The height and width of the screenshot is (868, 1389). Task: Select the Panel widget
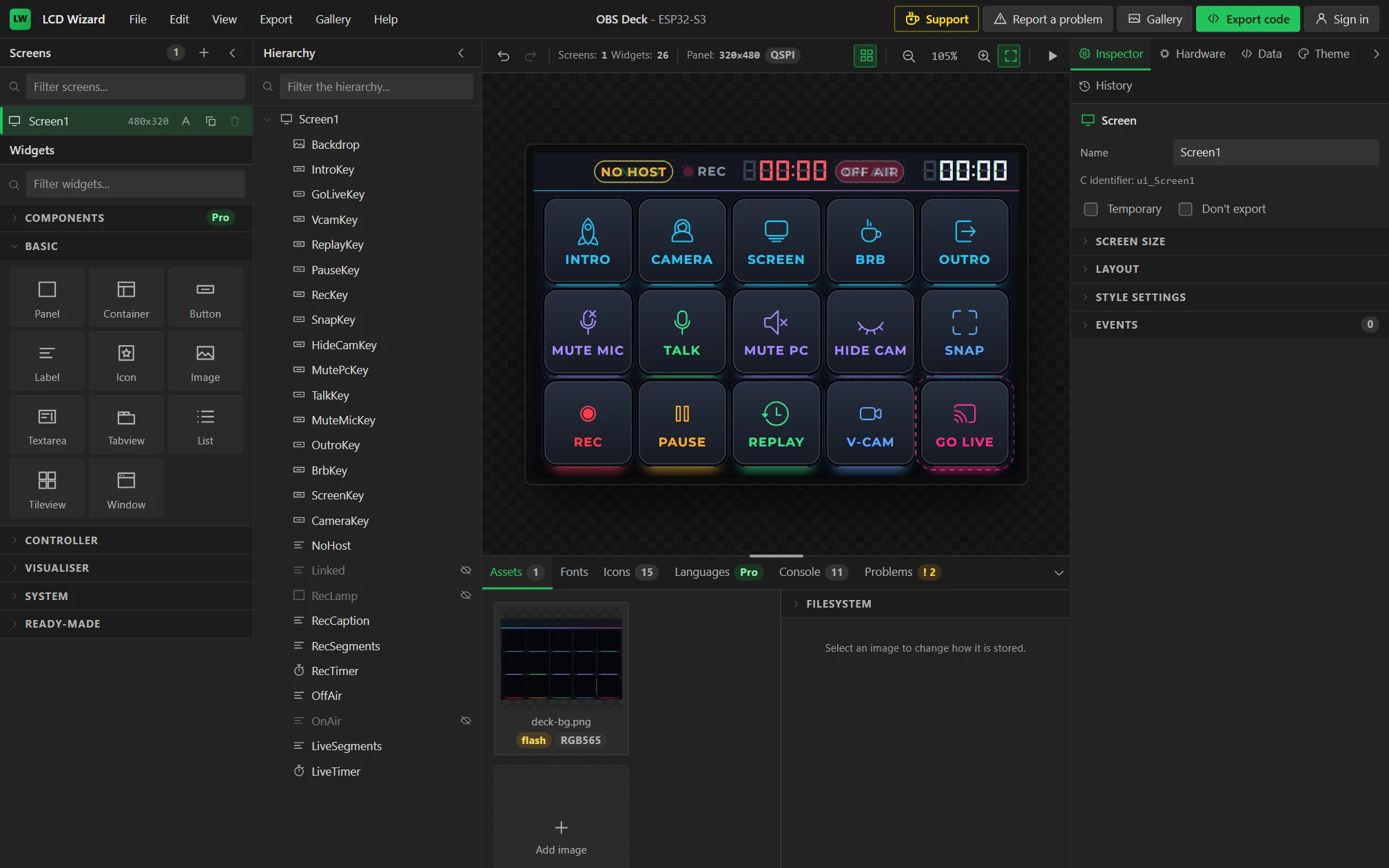pos(47,299)
